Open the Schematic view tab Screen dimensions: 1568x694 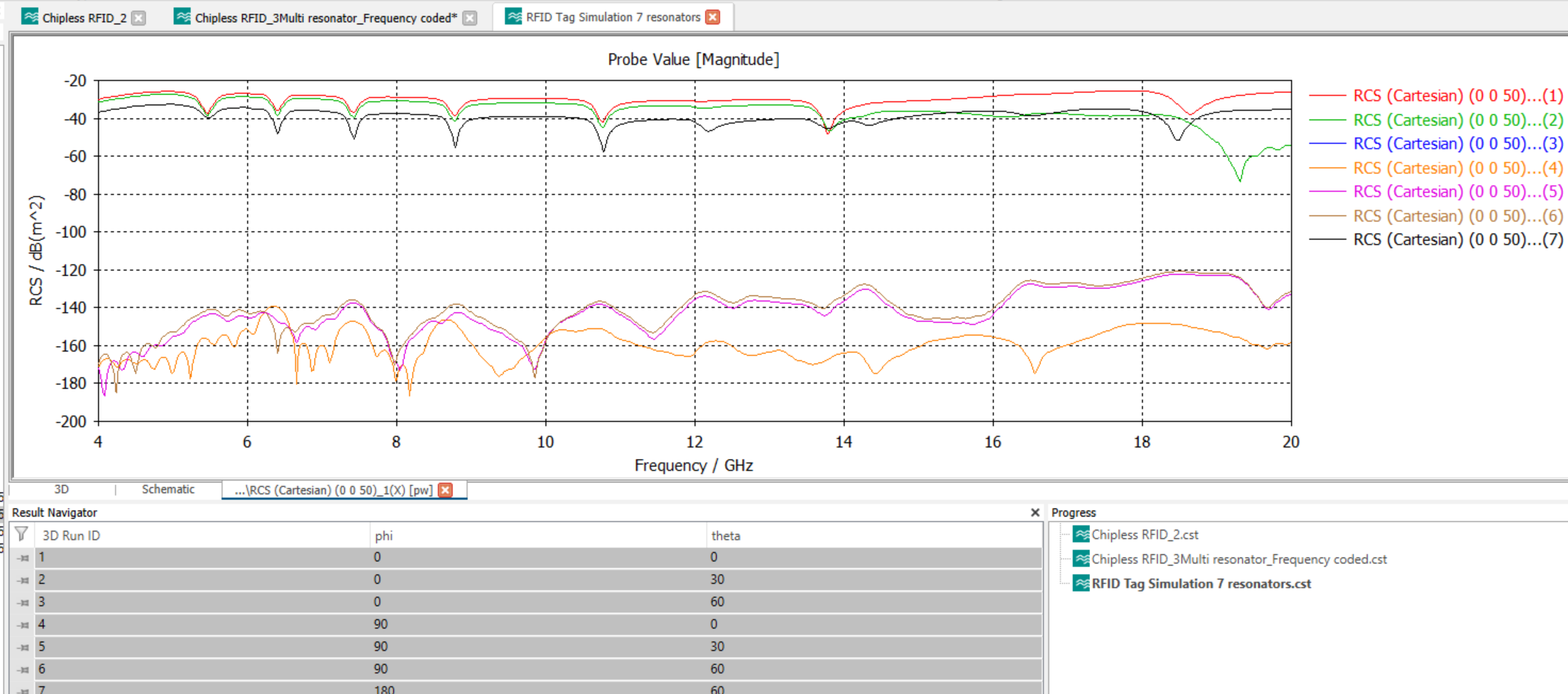click(x=168, y=489)
